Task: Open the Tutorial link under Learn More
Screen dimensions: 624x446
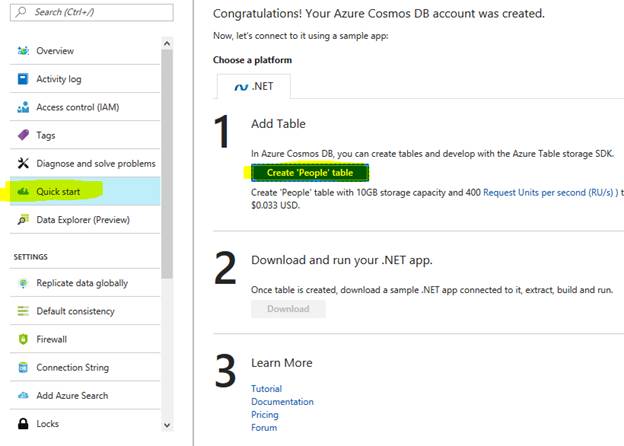Action: pos(266,388)
